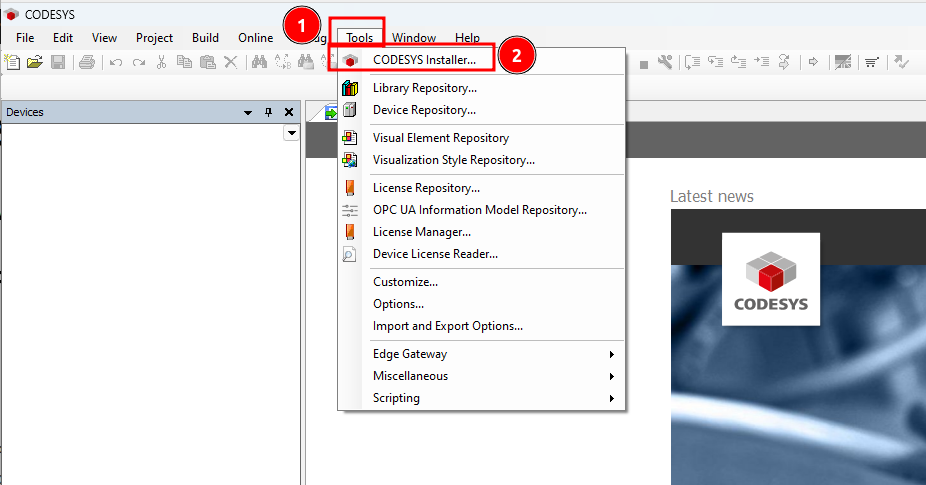This screenshot has width=926, height=485.
Task: Click the Paste clipboard icon
Action: click(x=207, y=61)
